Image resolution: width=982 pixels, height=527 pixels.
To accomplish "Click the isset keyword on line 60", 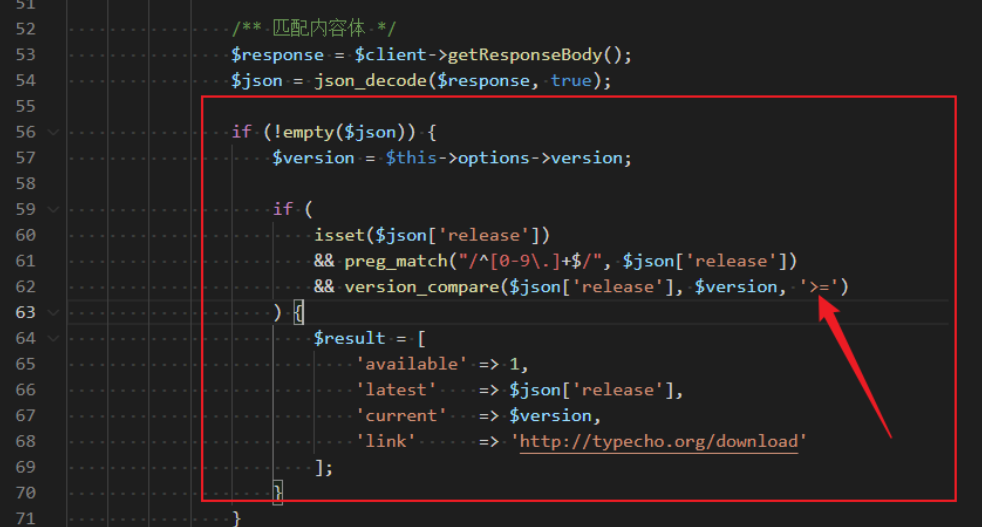I will pyautogui.click(x=339, y=235).
